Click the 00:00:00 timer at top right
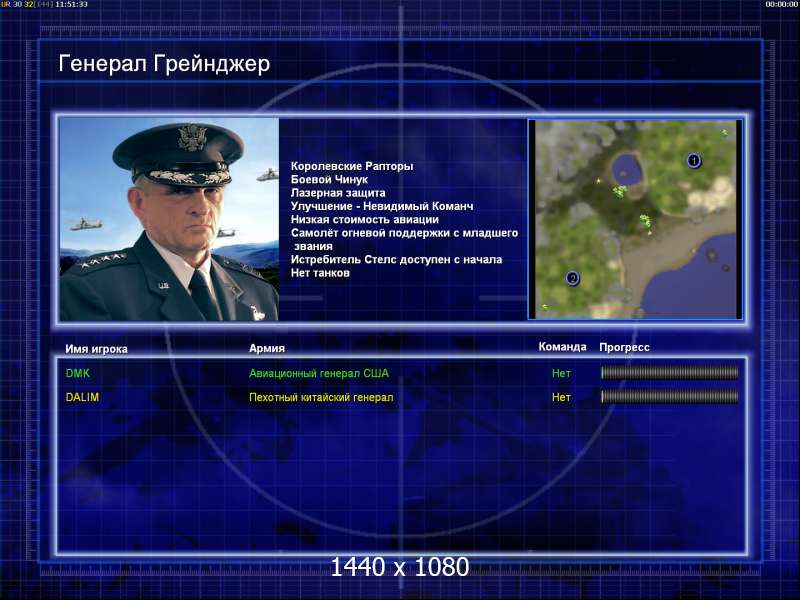The image size is (800, 600). point(782,4)
